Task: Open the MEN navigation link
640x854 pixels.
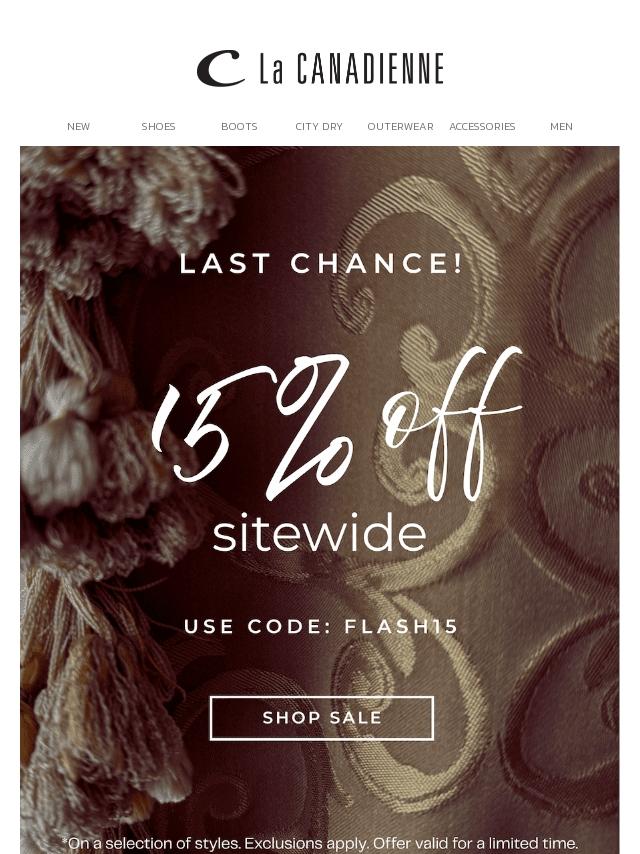Action: 561,126
